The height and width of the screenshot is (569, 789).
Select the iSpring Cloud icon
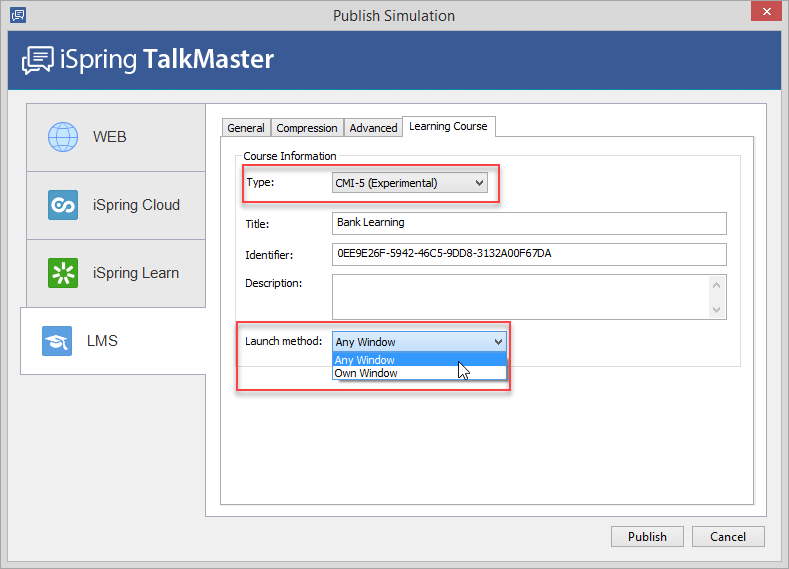click(63, 205)
